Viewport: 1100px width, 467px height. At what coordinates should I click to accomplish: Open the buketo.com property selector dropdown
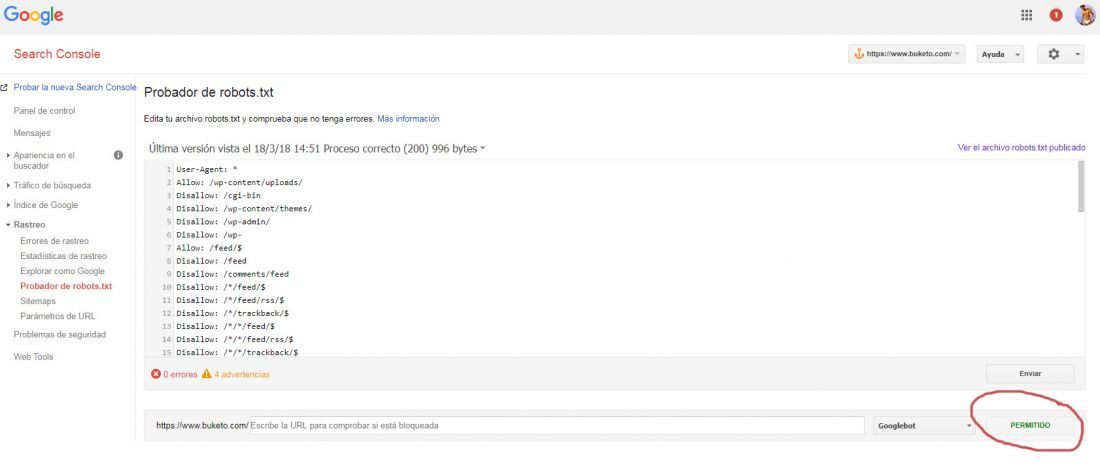[906, 54]
